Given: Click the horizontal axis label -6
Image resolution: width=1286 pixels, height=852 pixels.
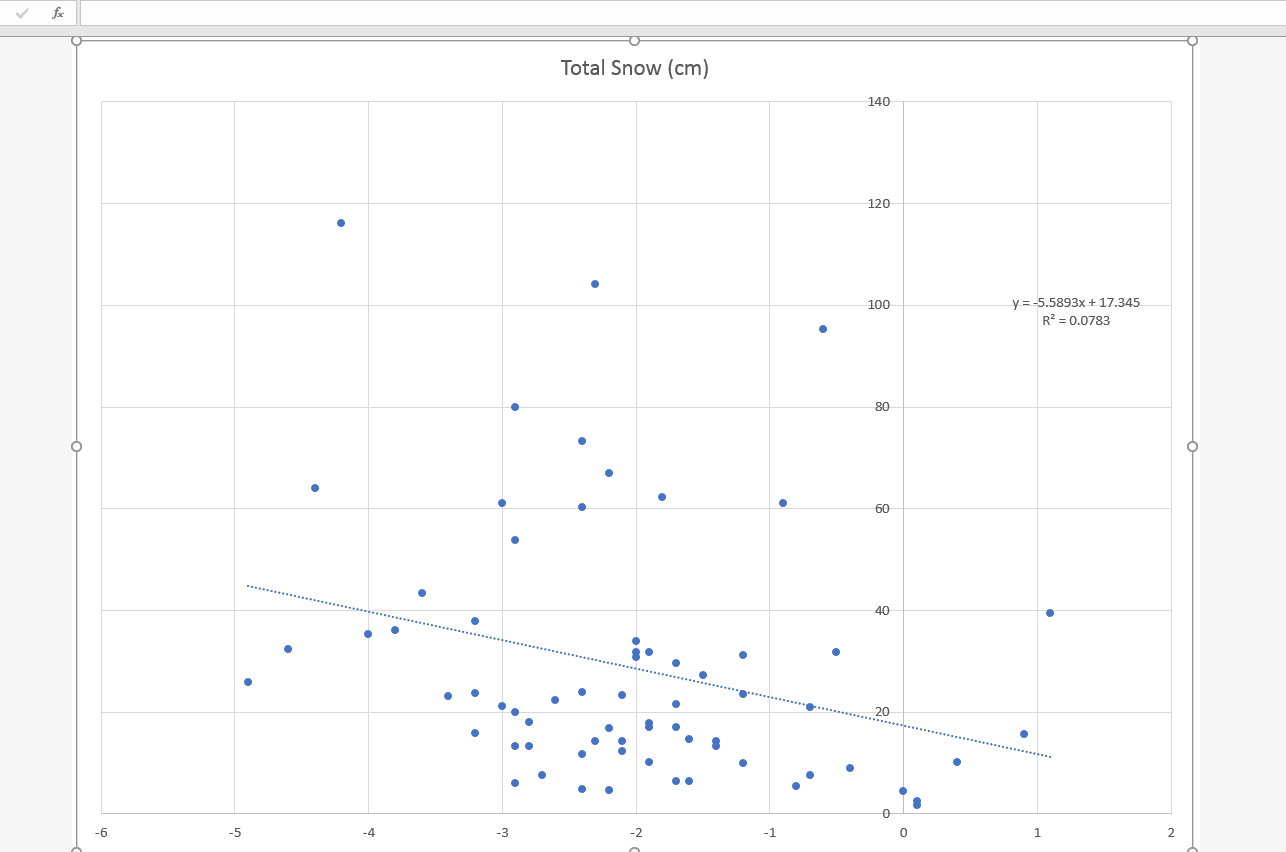Looking at the screenshot, I should (x=101, y=833).
